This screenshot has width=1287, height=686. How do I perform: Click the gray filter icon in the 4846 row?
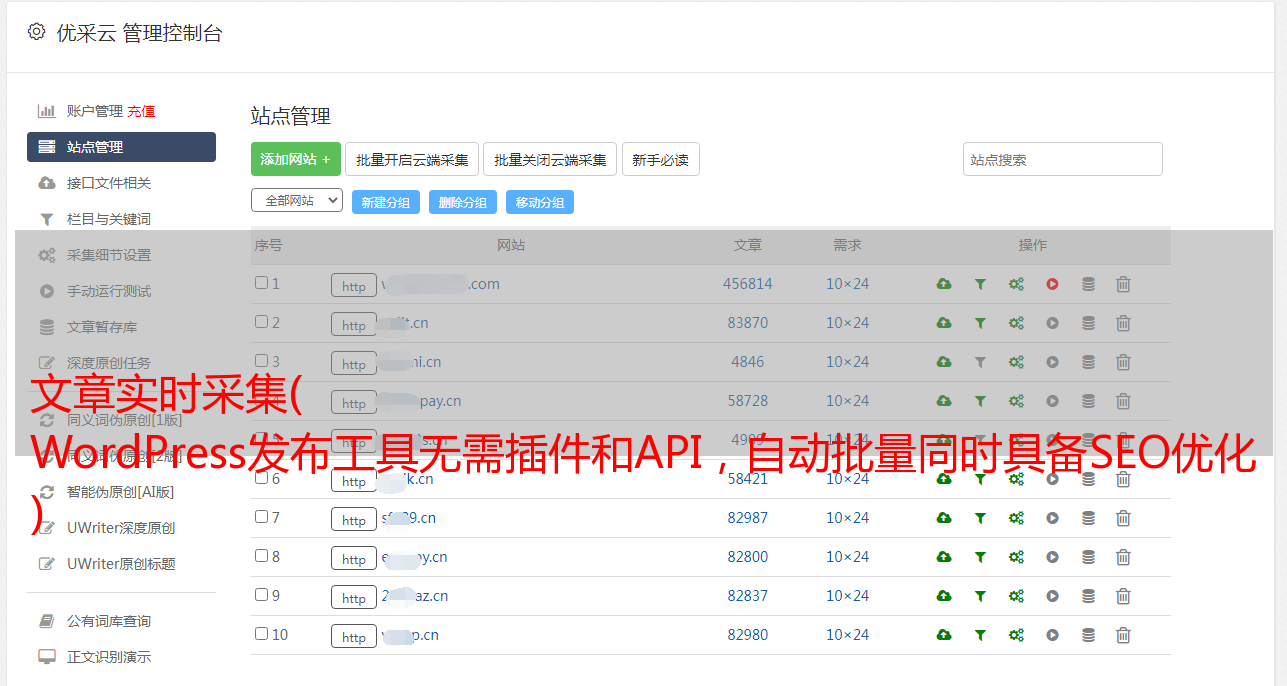tap(980, 362)
